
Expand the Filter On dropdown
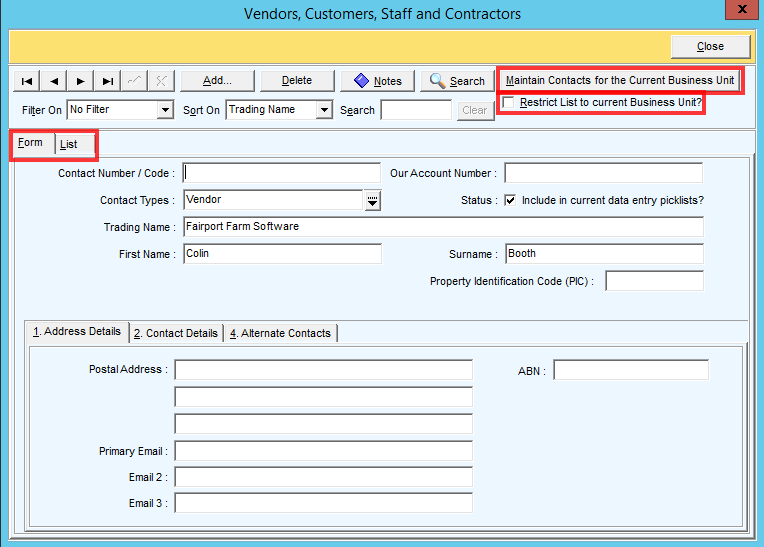tap(165, 110)
